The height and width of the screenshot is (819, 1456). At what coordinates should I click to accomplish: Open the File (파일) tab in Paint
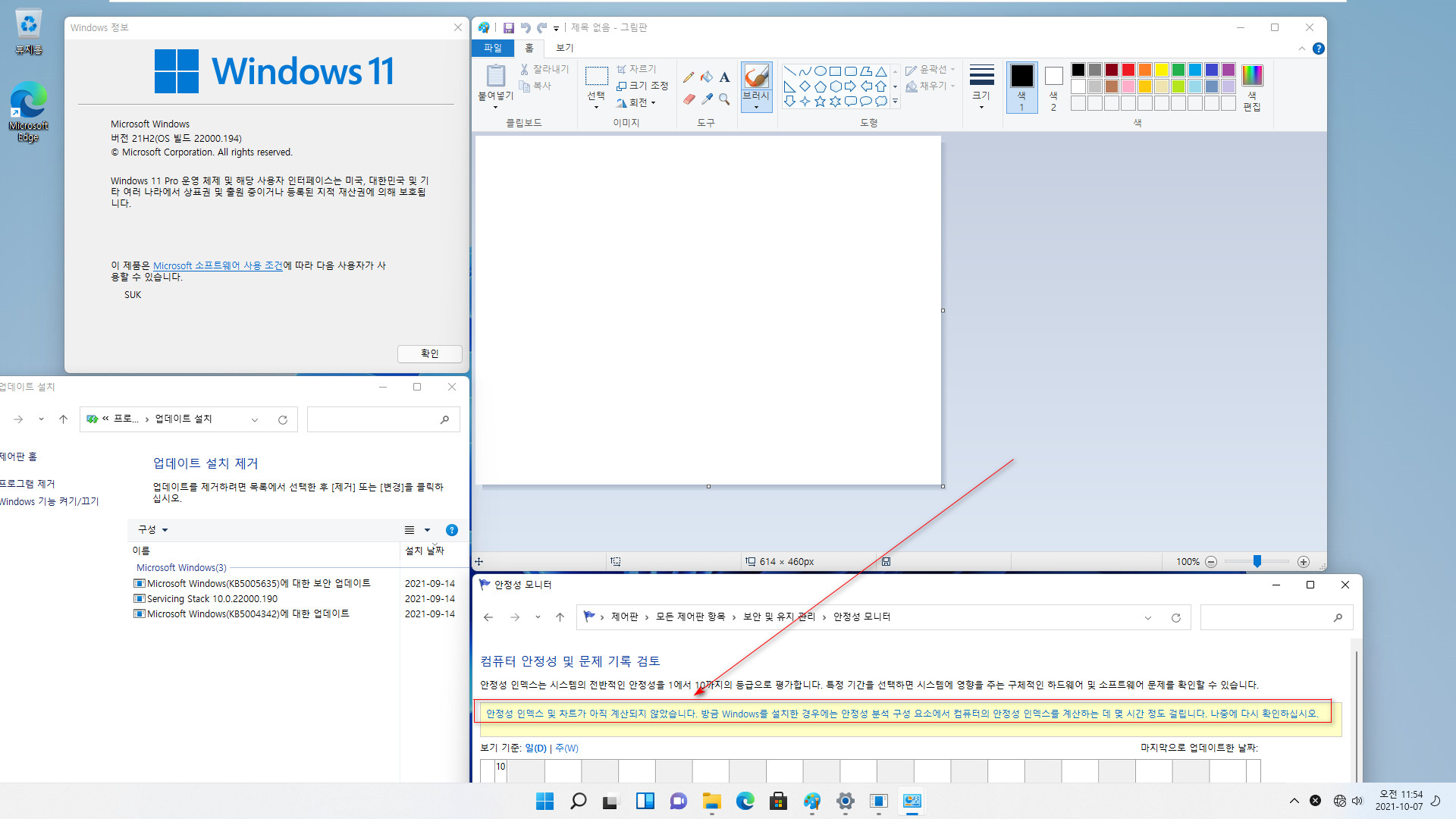(493, 48)
